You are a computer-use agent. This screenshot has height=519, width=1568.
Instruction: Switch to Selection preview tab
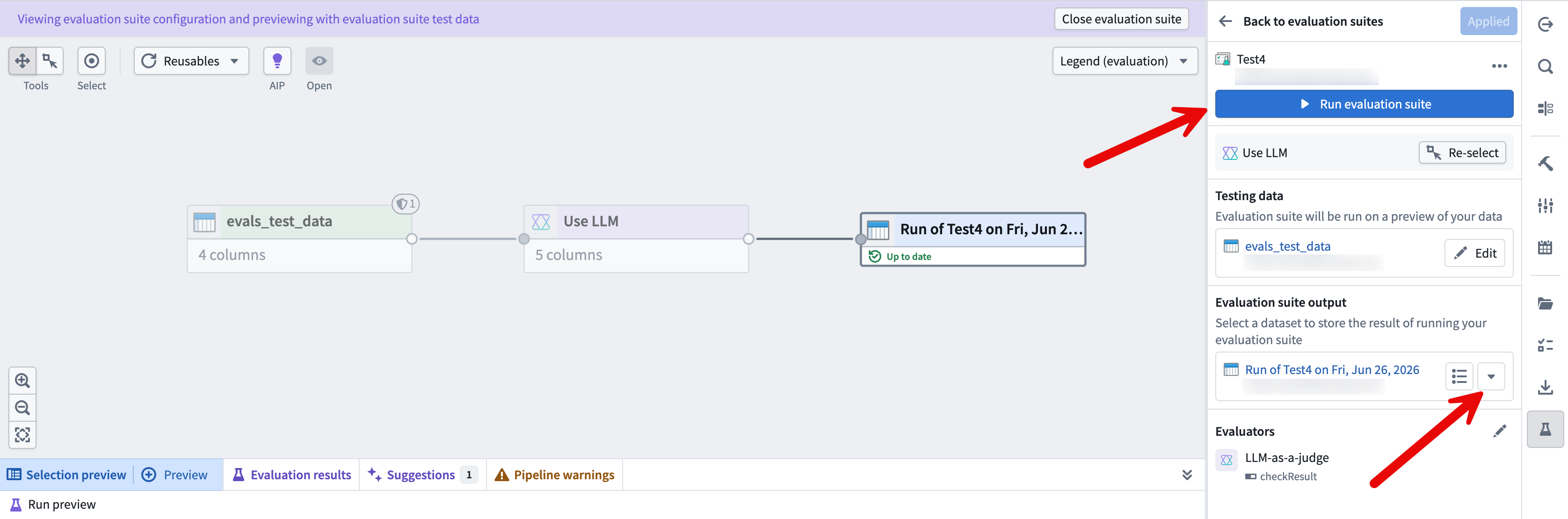tap(66, 475)
